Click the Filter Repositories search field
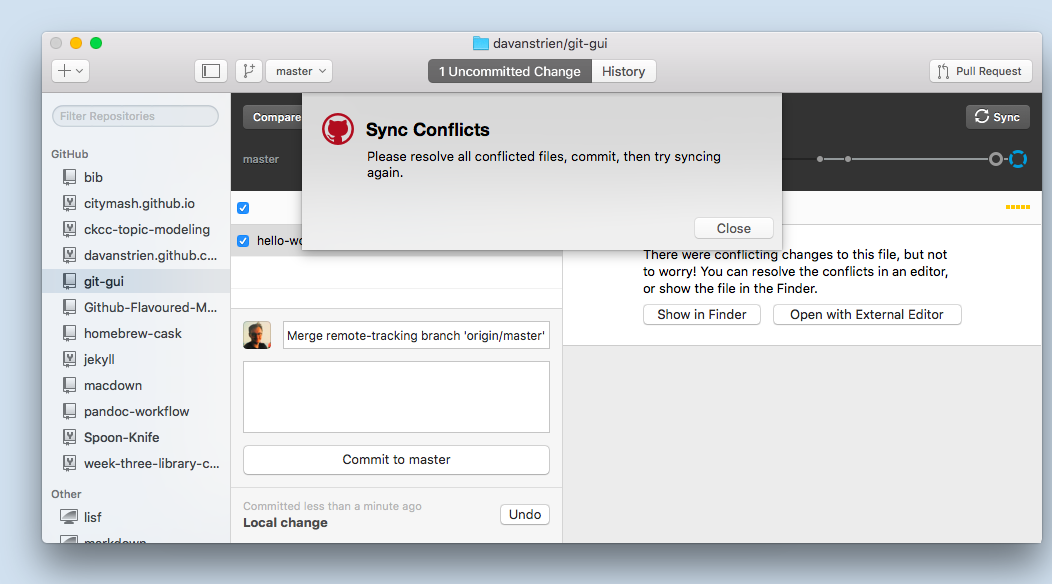This screenshot has height=584, width=1052. 134,116
